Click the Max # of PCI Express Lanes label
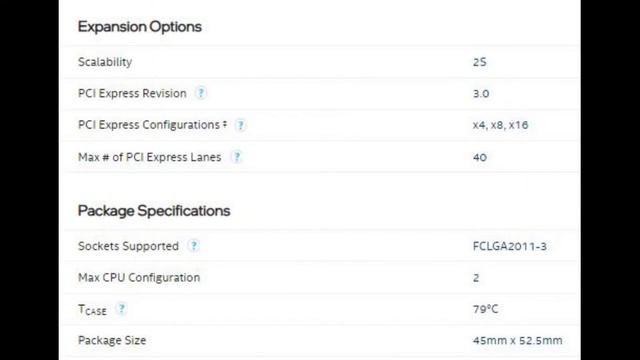The height and width of the screenshot is (360, 640). point(149,157)
